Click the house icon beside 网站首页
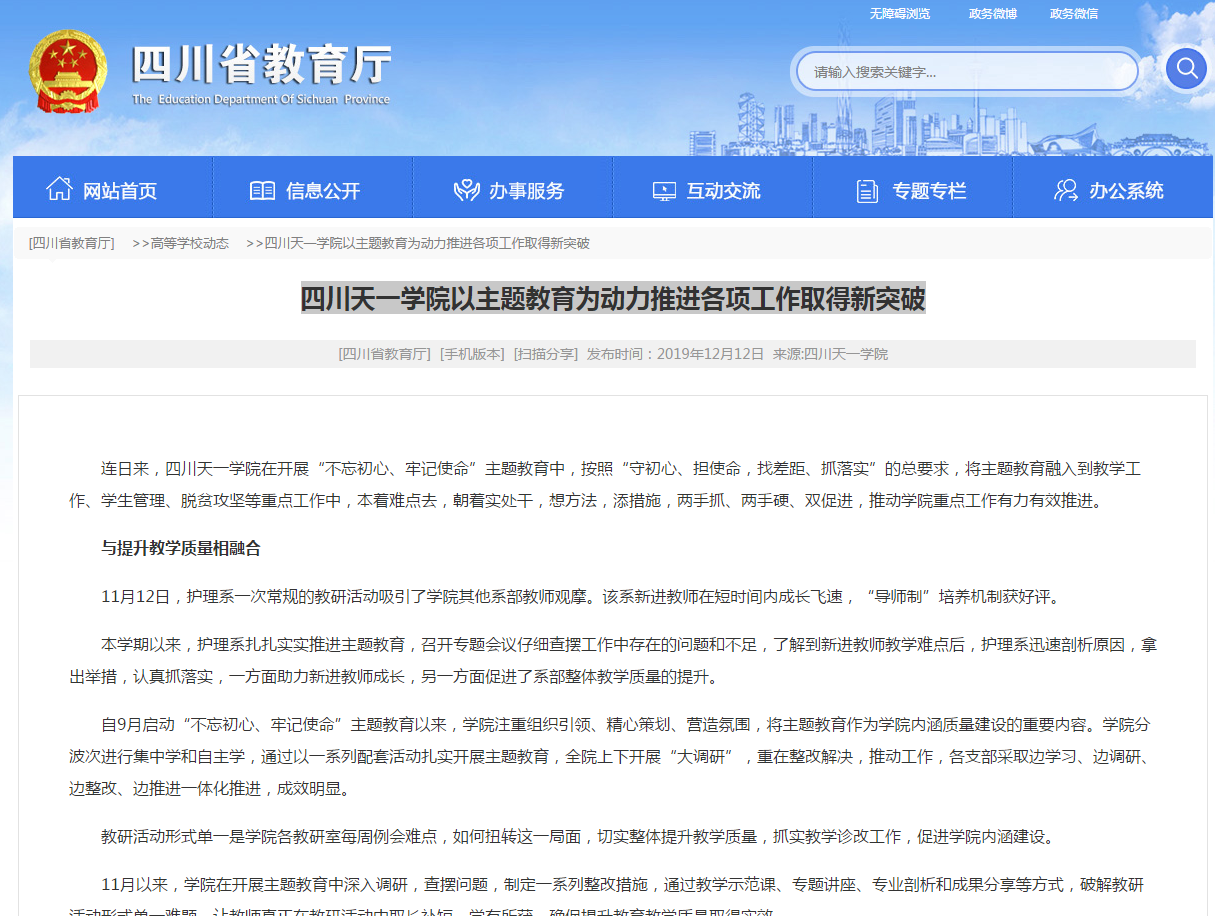This screenshot has width=1215, height=916. [59, 189]
